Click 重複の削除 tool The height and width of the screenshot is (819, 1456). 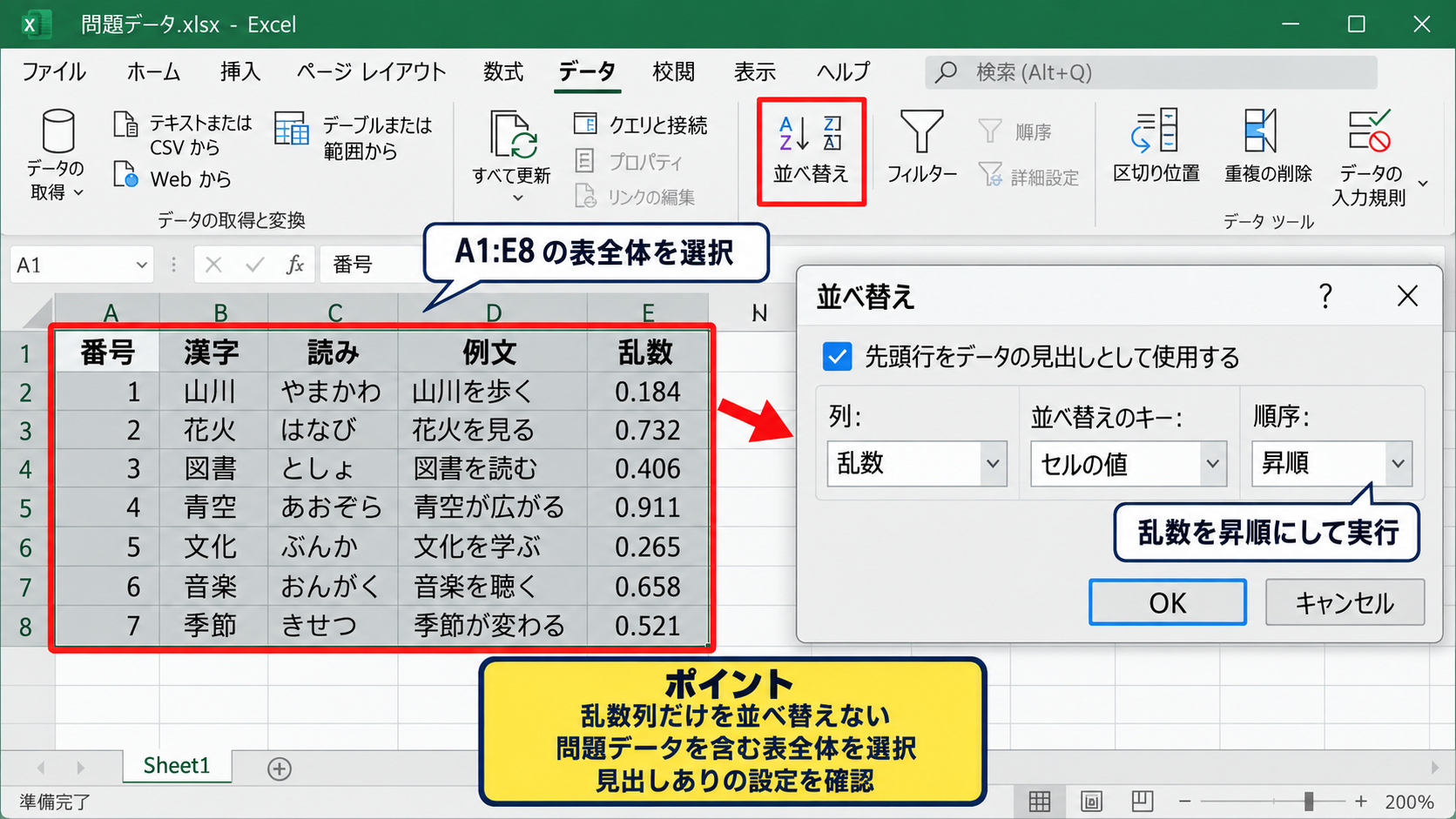[x=1268, y=146]
